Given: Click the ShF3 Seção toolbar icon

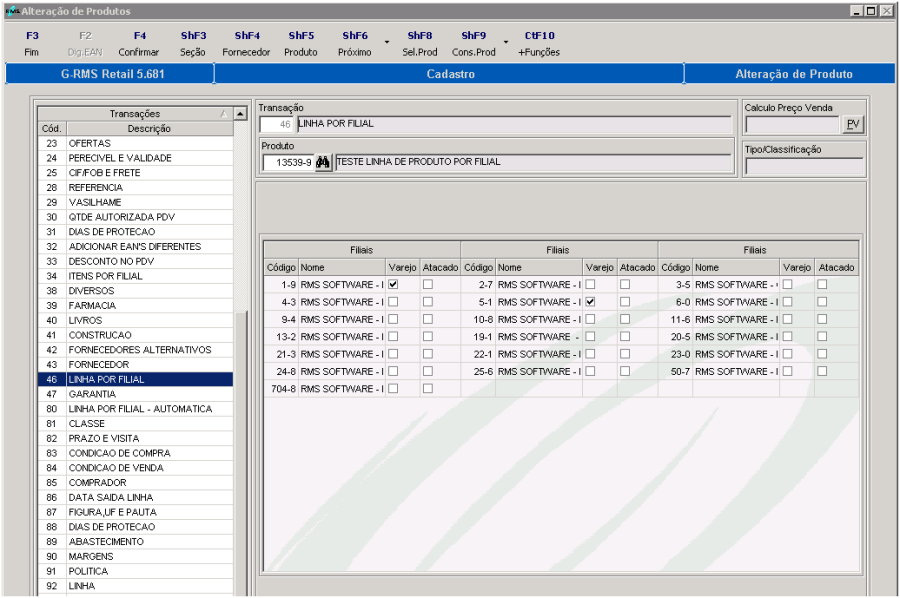Looking at the screenshot, I should pyautogui.click(x=192, y=43).
